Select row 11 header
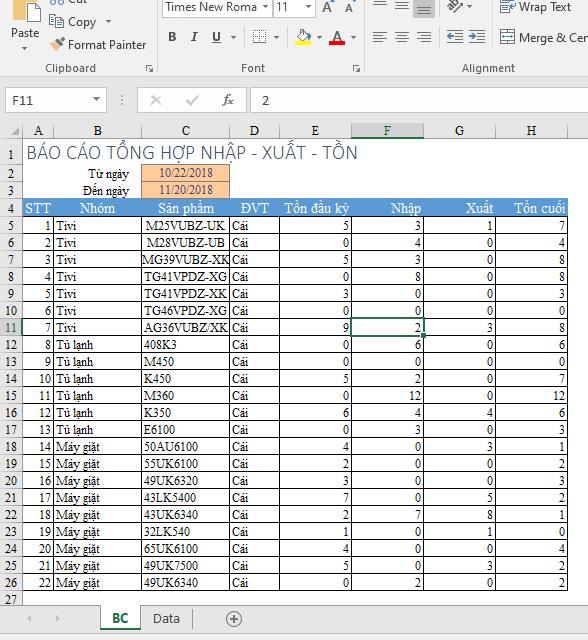 11,328
